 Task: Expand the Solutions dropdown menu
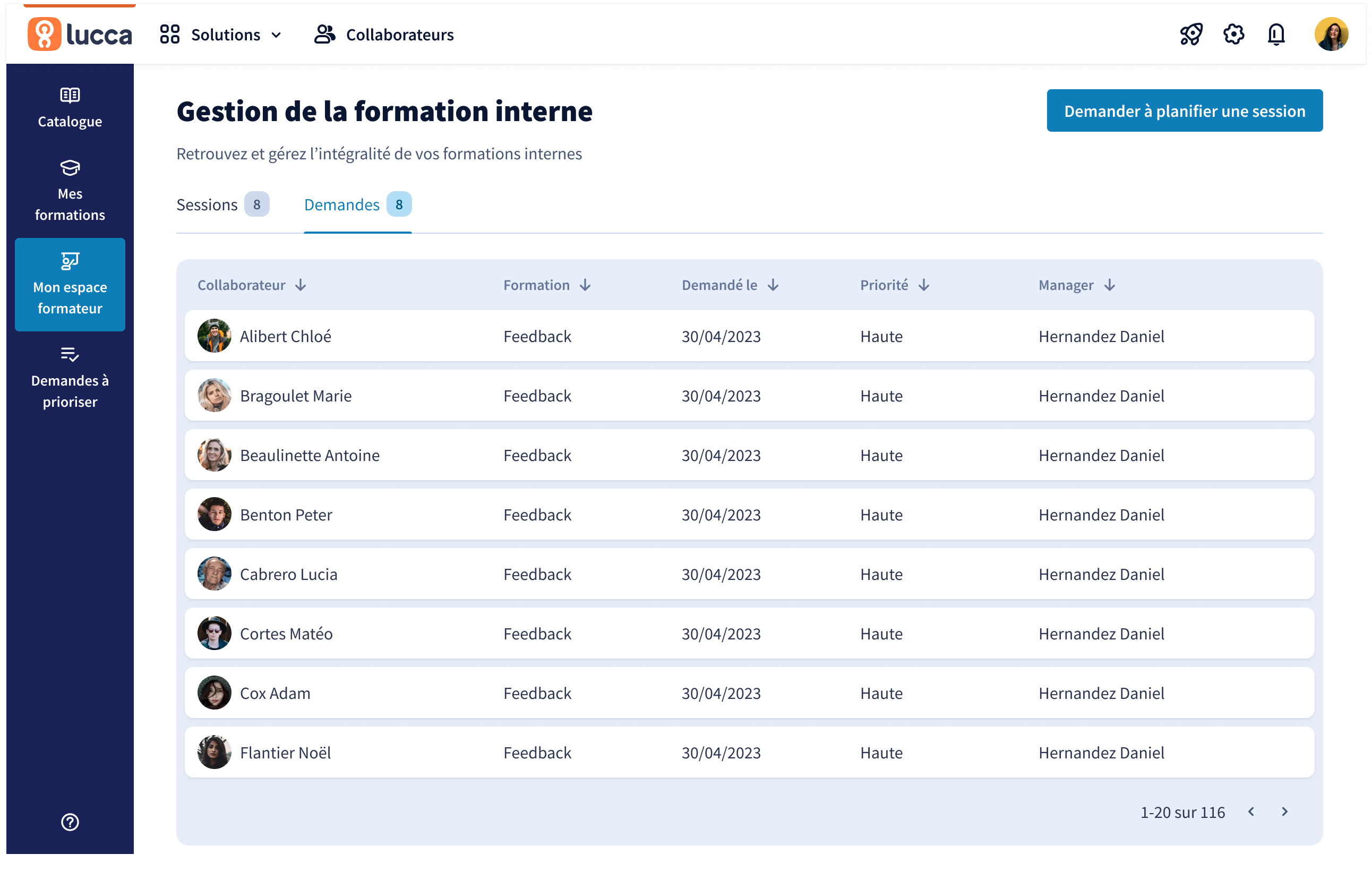[221, 35]
